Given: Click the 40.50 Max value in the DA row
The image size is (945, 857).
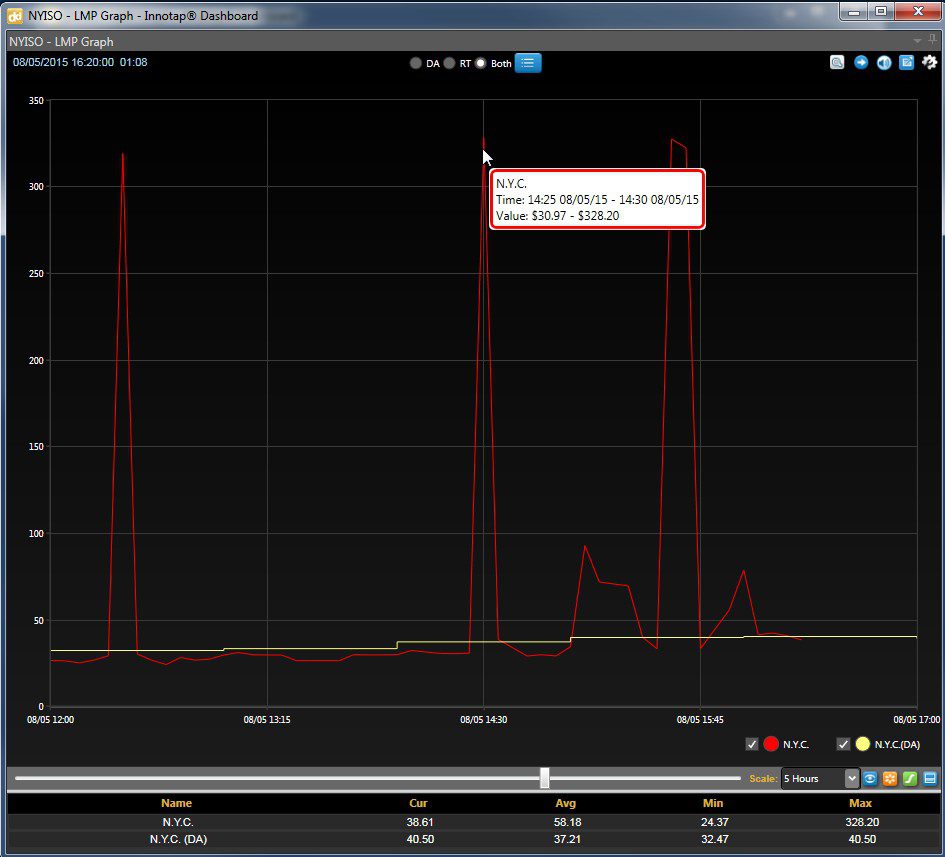Looking at the screenshot, I should (x=862, y=839).
